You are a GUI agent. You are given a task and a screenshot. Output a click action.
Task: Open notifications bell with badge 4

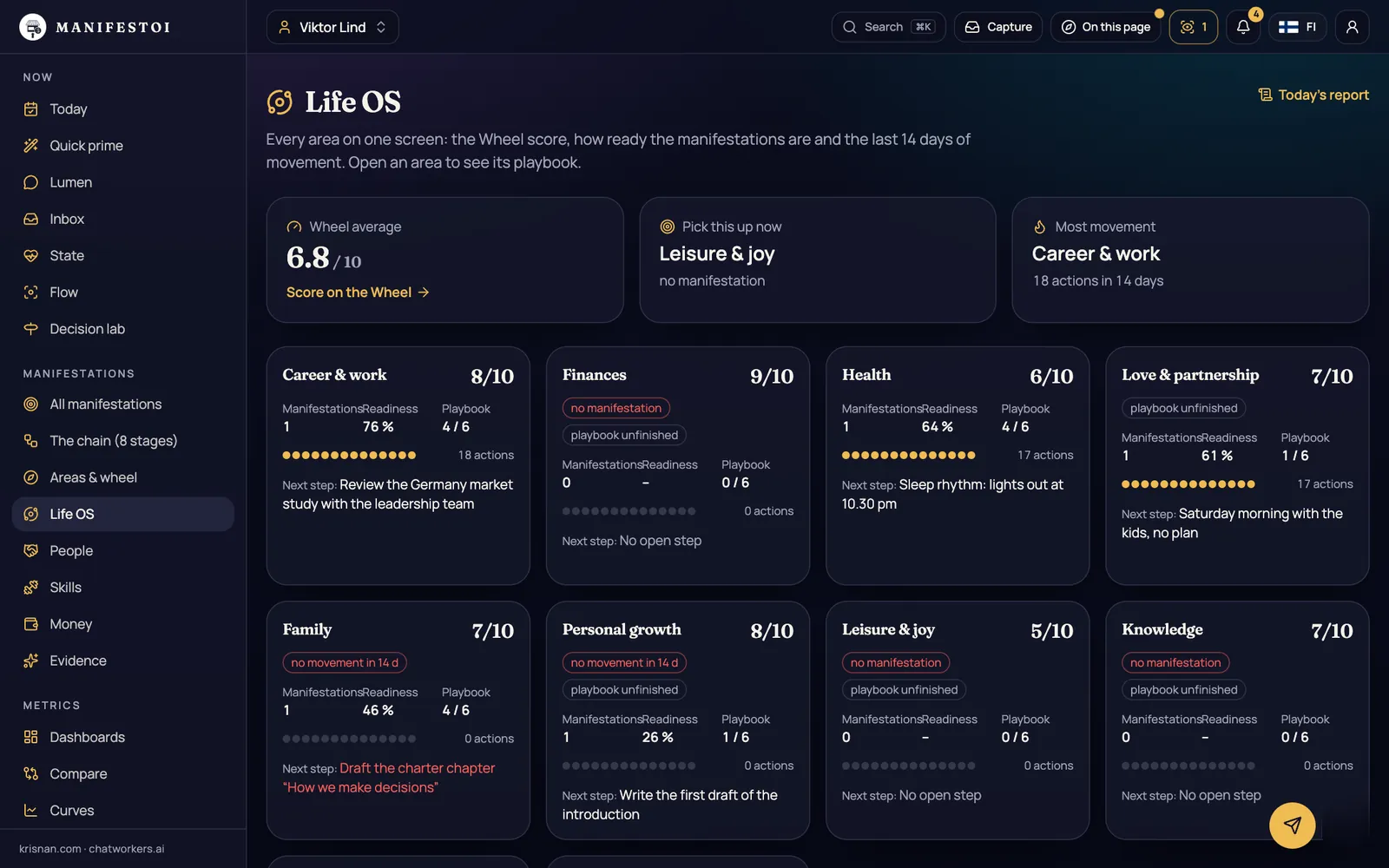click(1243, 27)
